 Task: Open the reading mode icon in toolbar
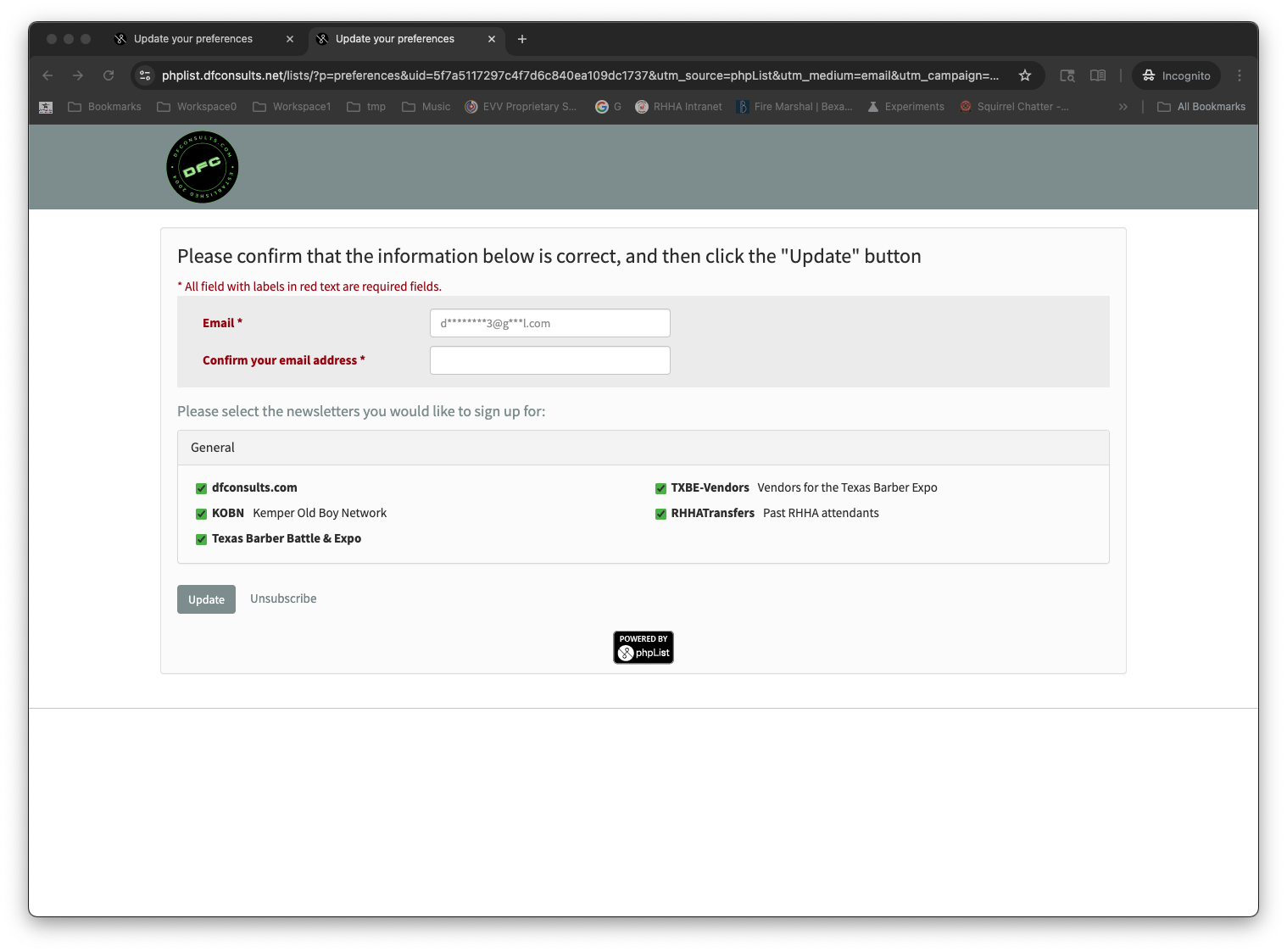click(x=1097, y=75)
